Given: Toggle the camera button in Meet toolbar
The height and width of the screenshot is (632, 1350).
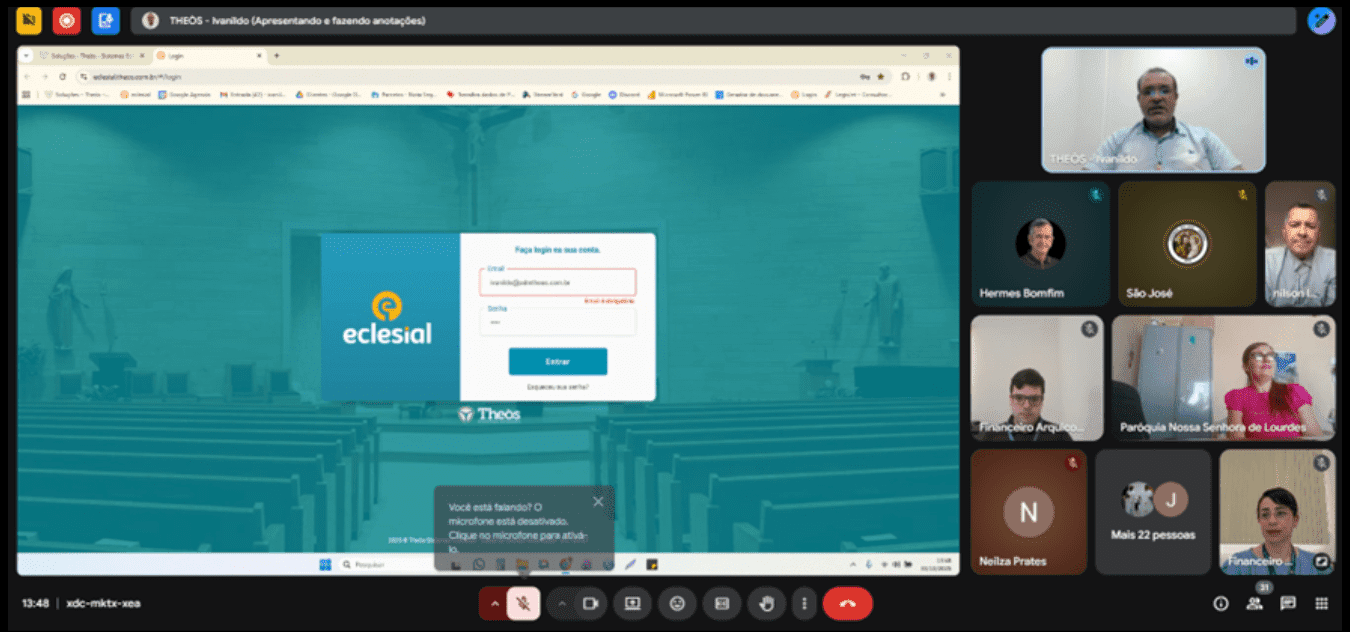Looking at the screenshot, I should coord(590,603).
